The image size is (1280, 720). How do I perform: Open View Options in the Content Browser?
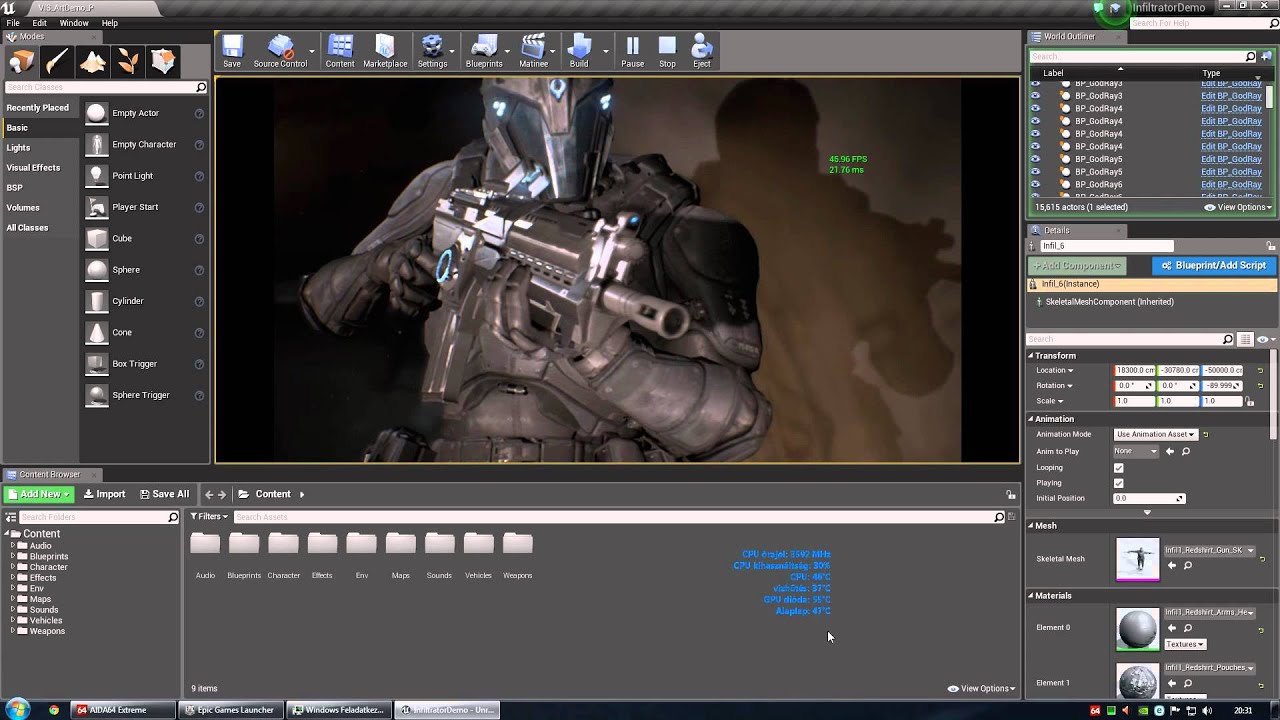click(x=982, y=688)
